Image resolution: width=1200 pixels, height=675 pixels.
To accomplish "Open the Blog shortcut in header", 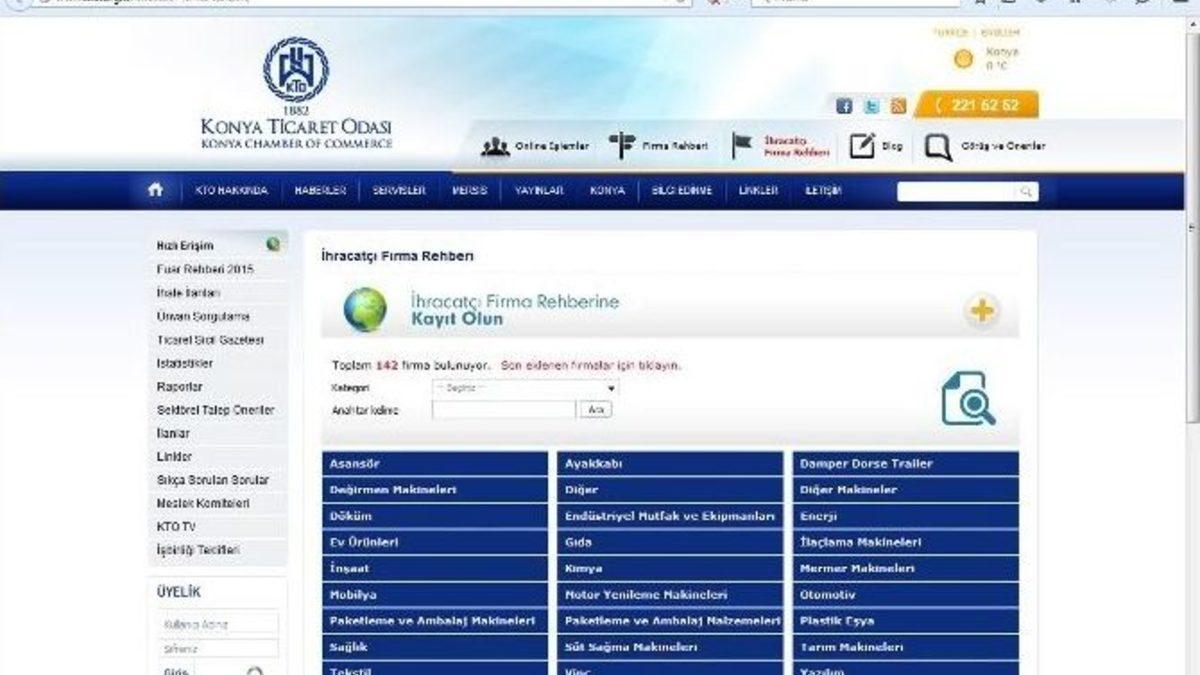I will (876, 146).
